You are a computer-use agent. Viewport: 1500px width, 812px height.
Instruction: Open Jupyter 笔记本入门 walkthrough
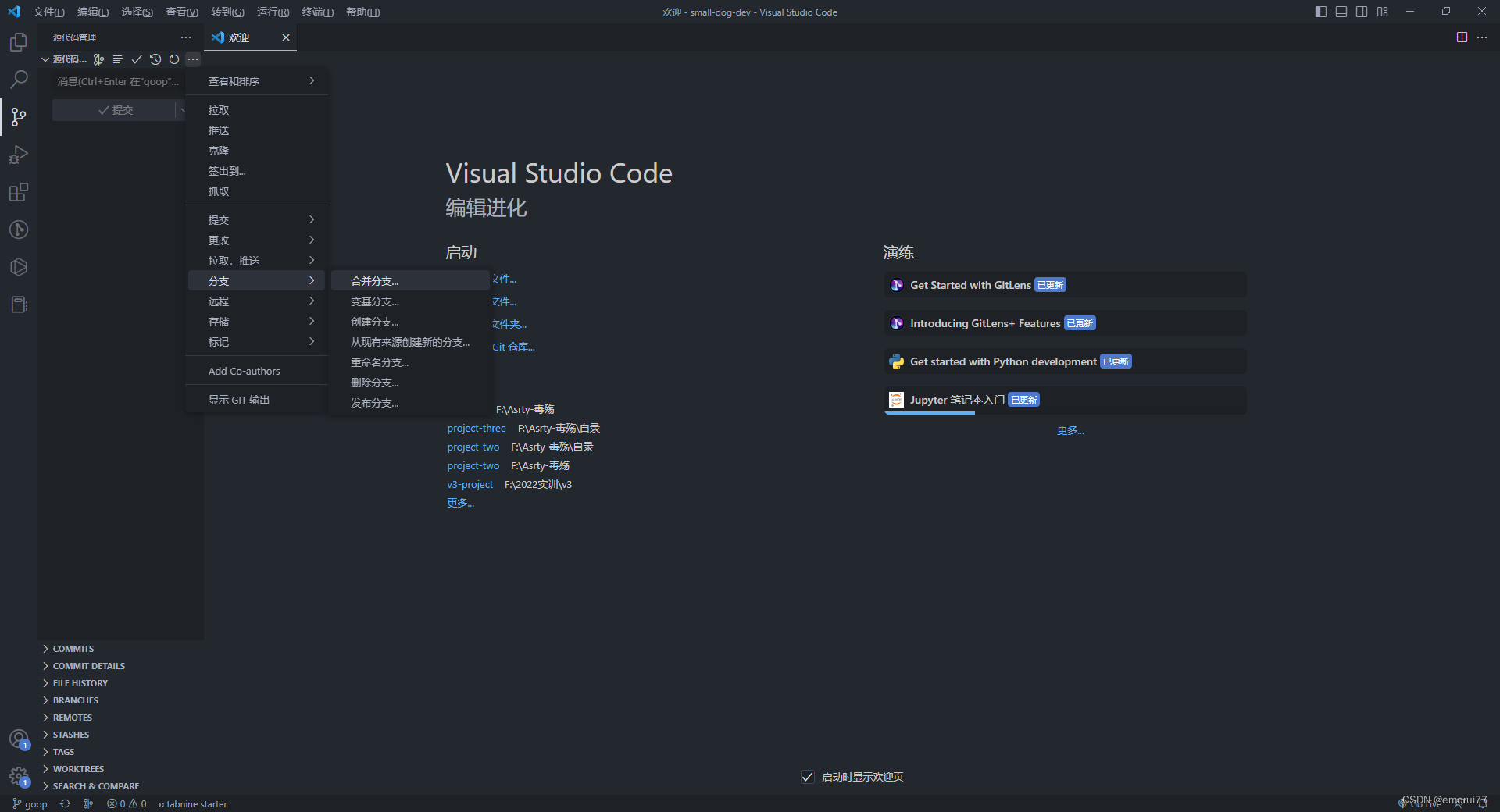(1065, 400)
